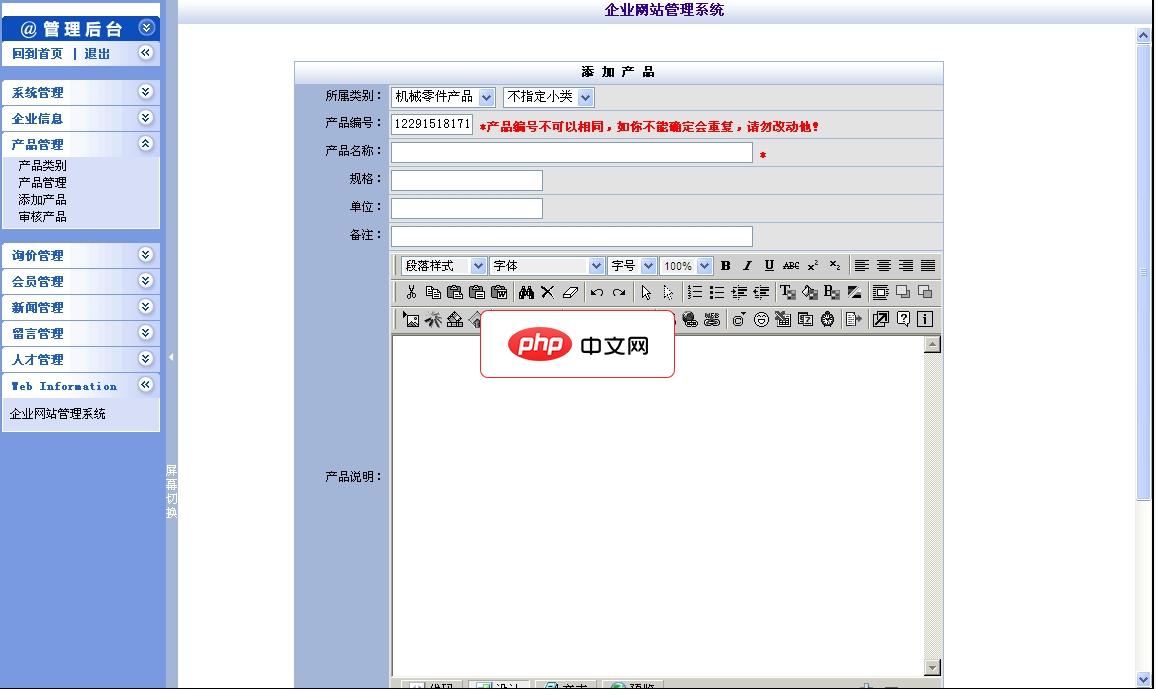Insert a numbered list
1156x689 pixels.
point(695,293)
